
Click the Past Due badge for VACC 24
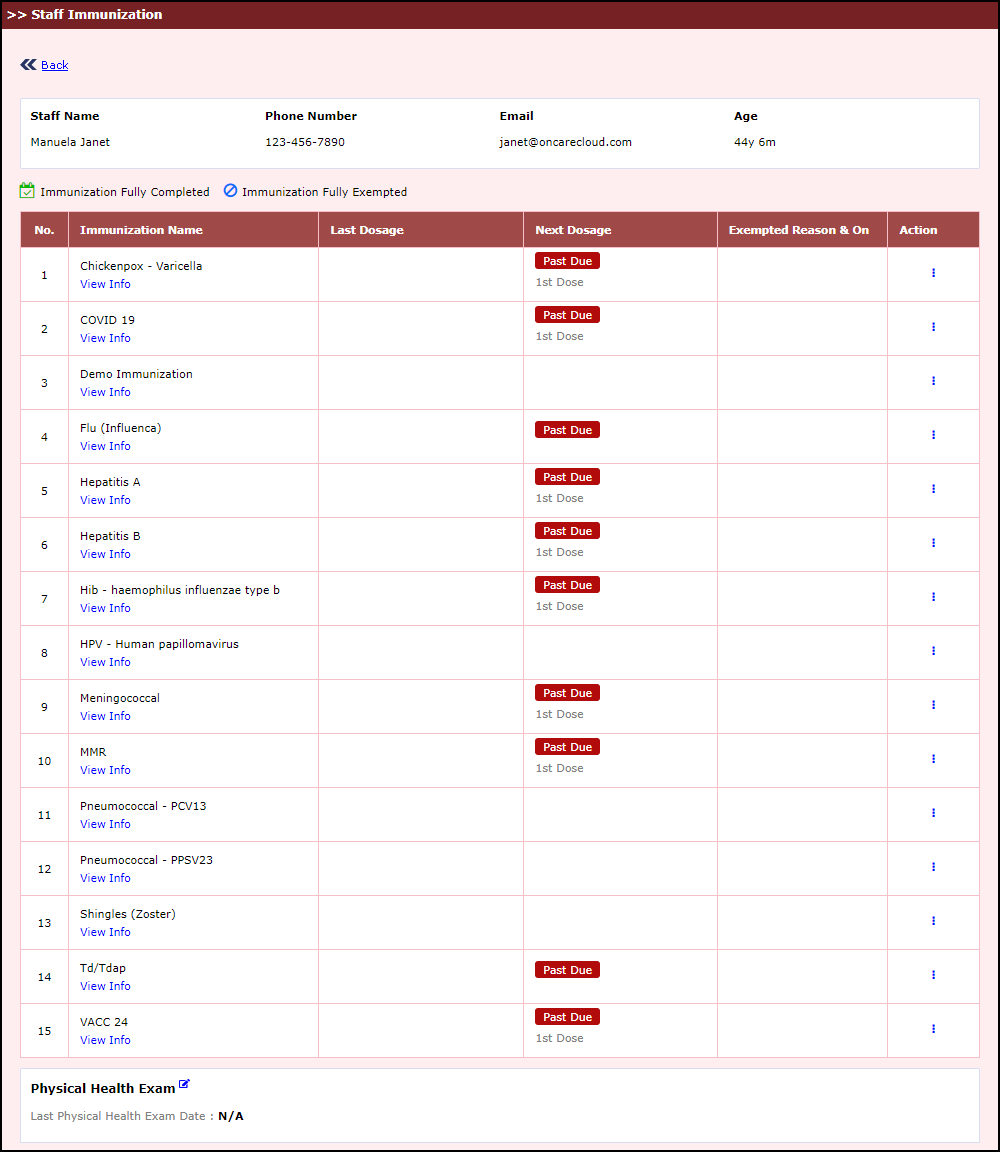point(567,1017)
